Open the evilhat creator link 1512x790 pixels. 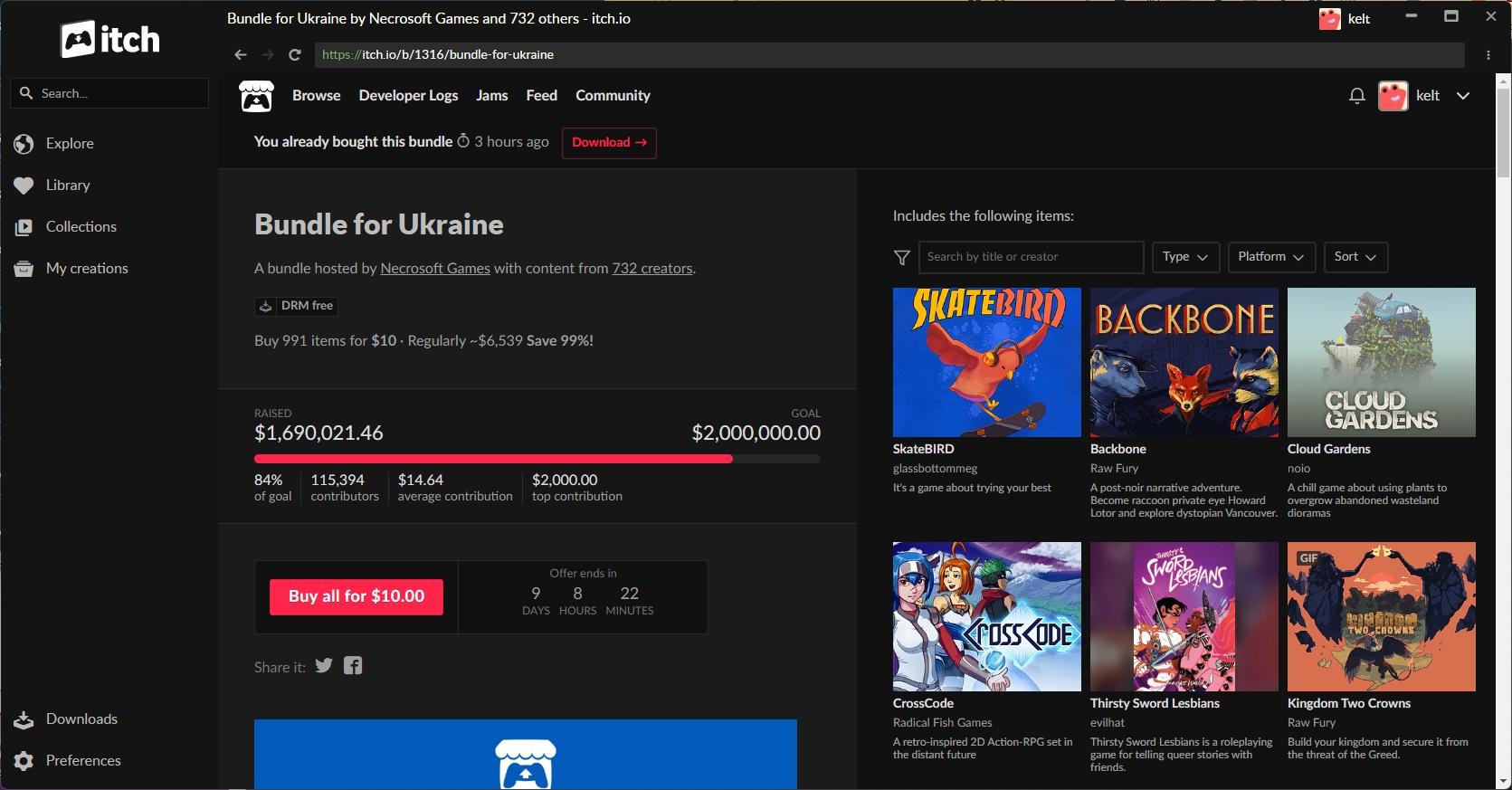click(x=1108, y=723)
